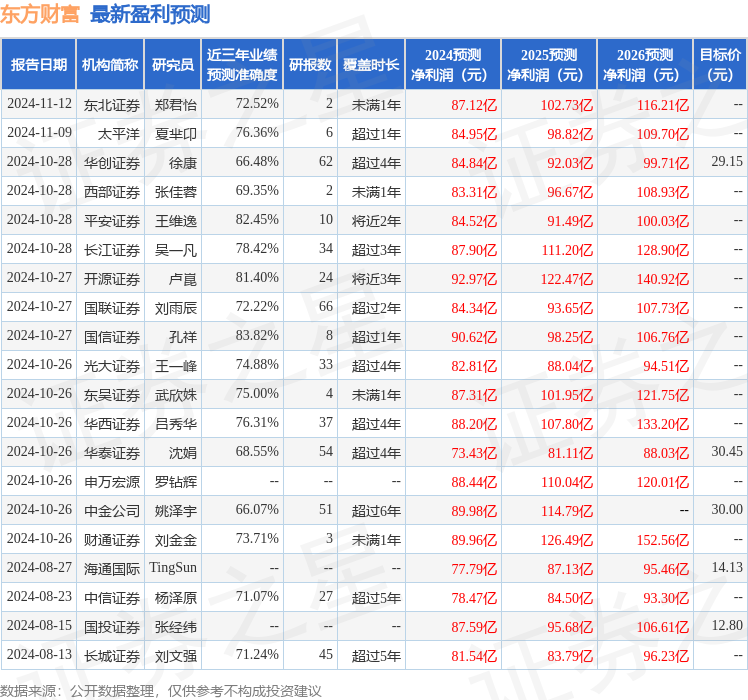Viewport: 748px width, 700px height.
Task: Click the 90.62亿 profit value
Action: (x=474, y=337)
